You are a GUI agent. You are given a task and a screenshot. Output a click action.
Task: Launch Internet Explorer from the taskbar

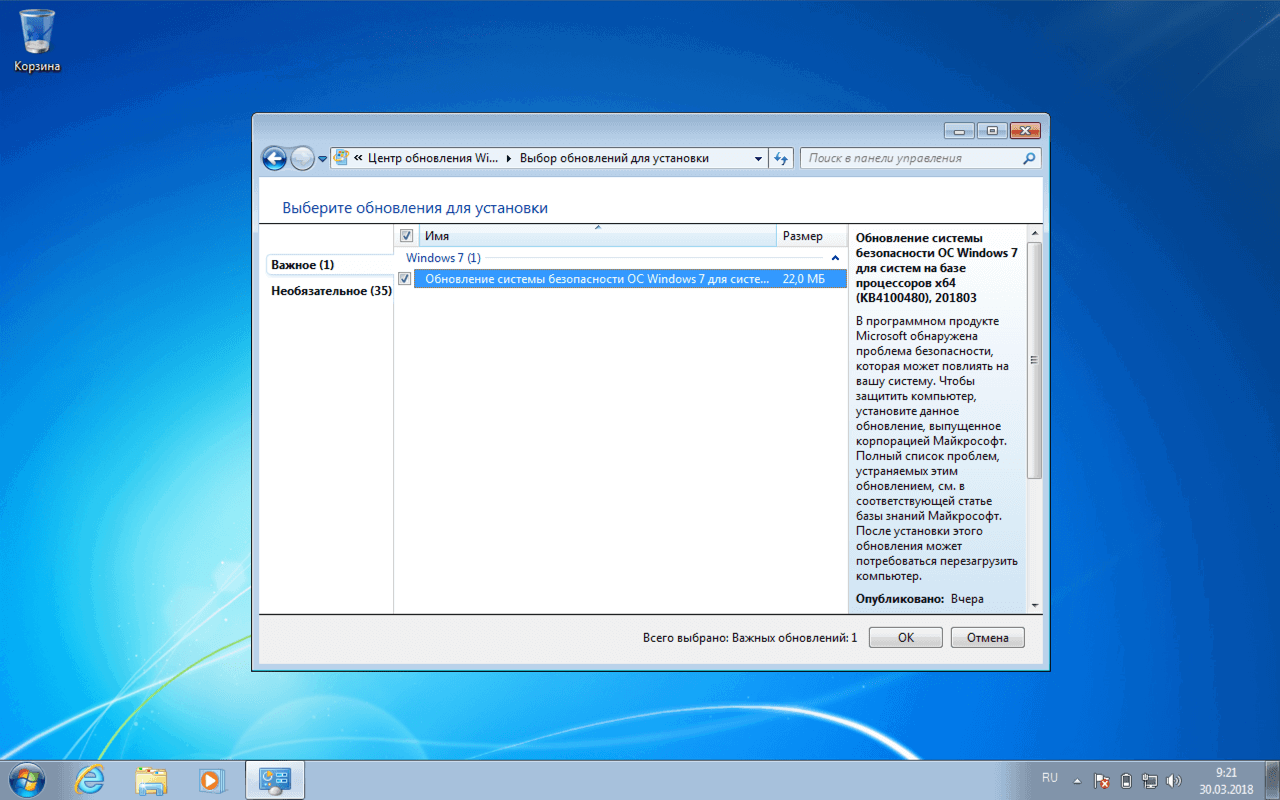[x=89, y=779]
